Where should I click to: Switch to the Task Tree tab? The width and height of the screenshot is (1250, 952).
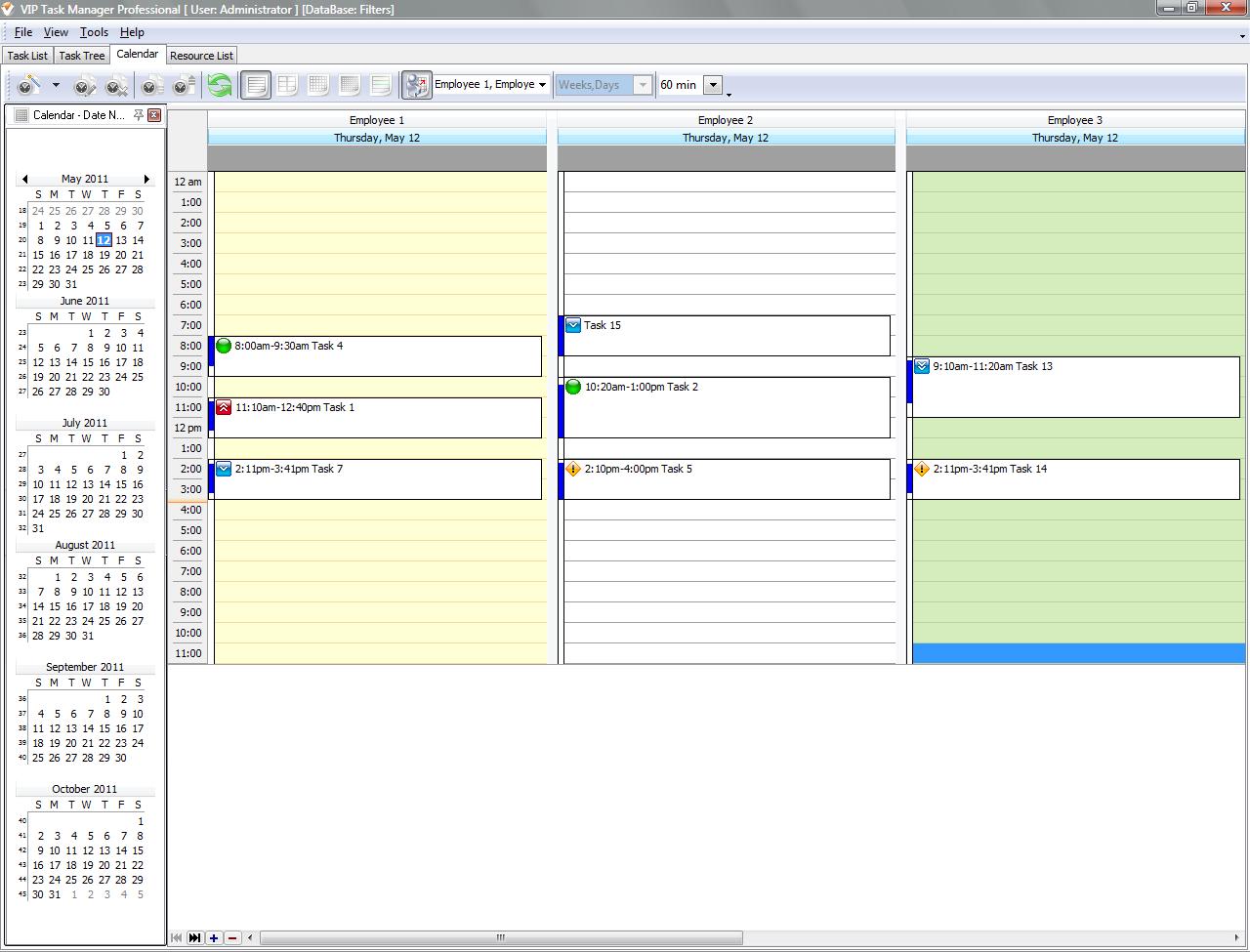click(x=82, y=56)
